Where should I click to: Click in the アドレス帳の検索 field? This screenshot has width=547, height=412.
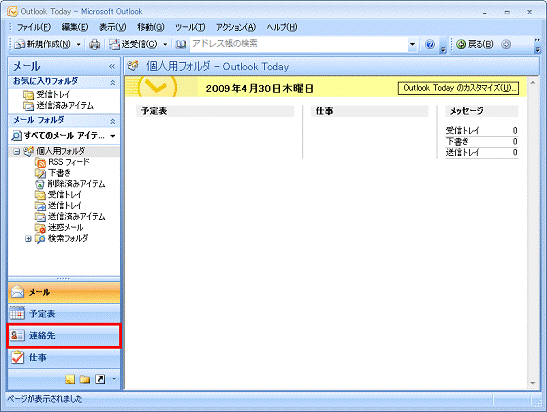point(299,44)
